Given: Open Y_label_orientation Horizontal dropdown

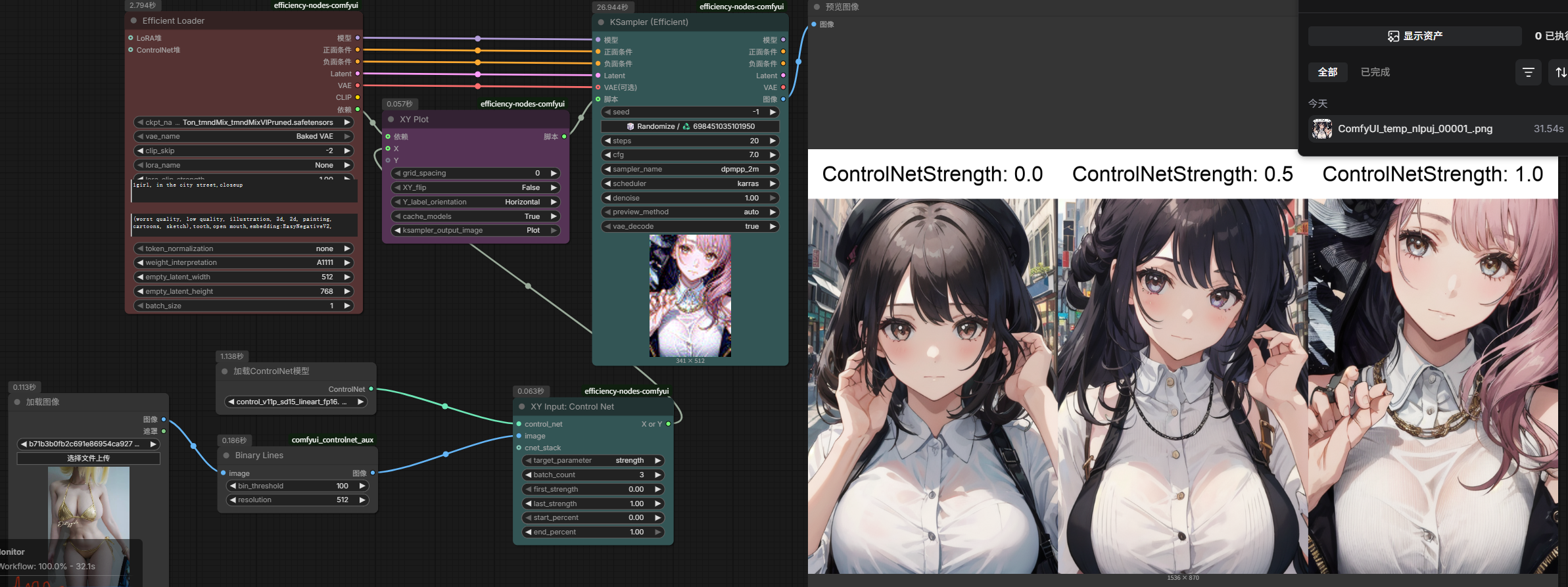Looking at the screenshot, I should (475, 202).
